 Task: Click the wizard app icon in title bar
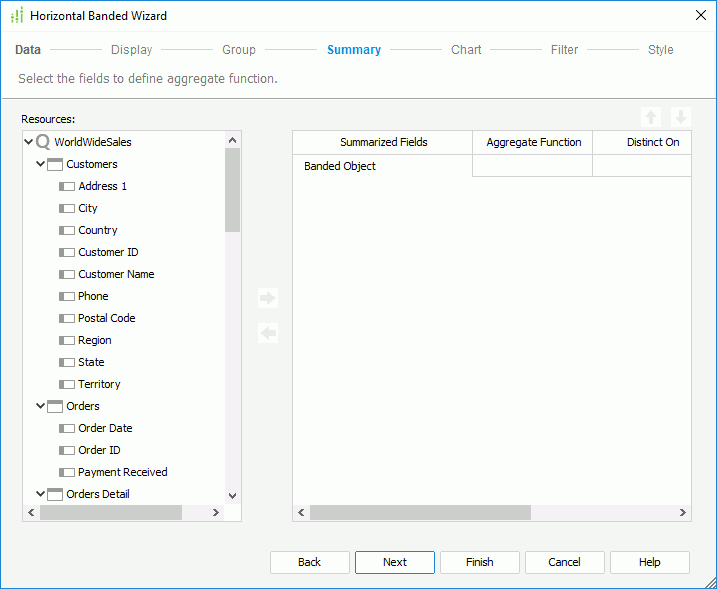[17, 16]
